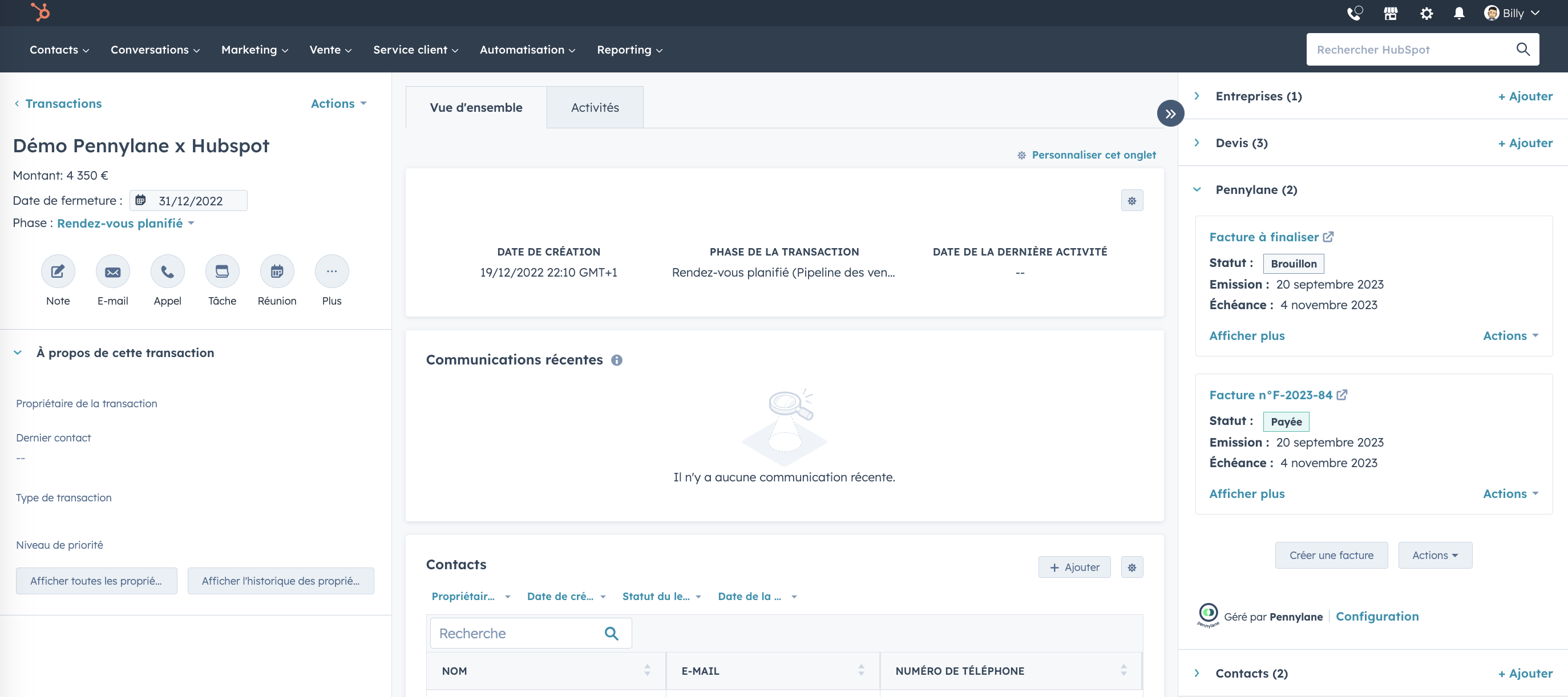Collapse À propos de cette transaction section

(18, 352)
